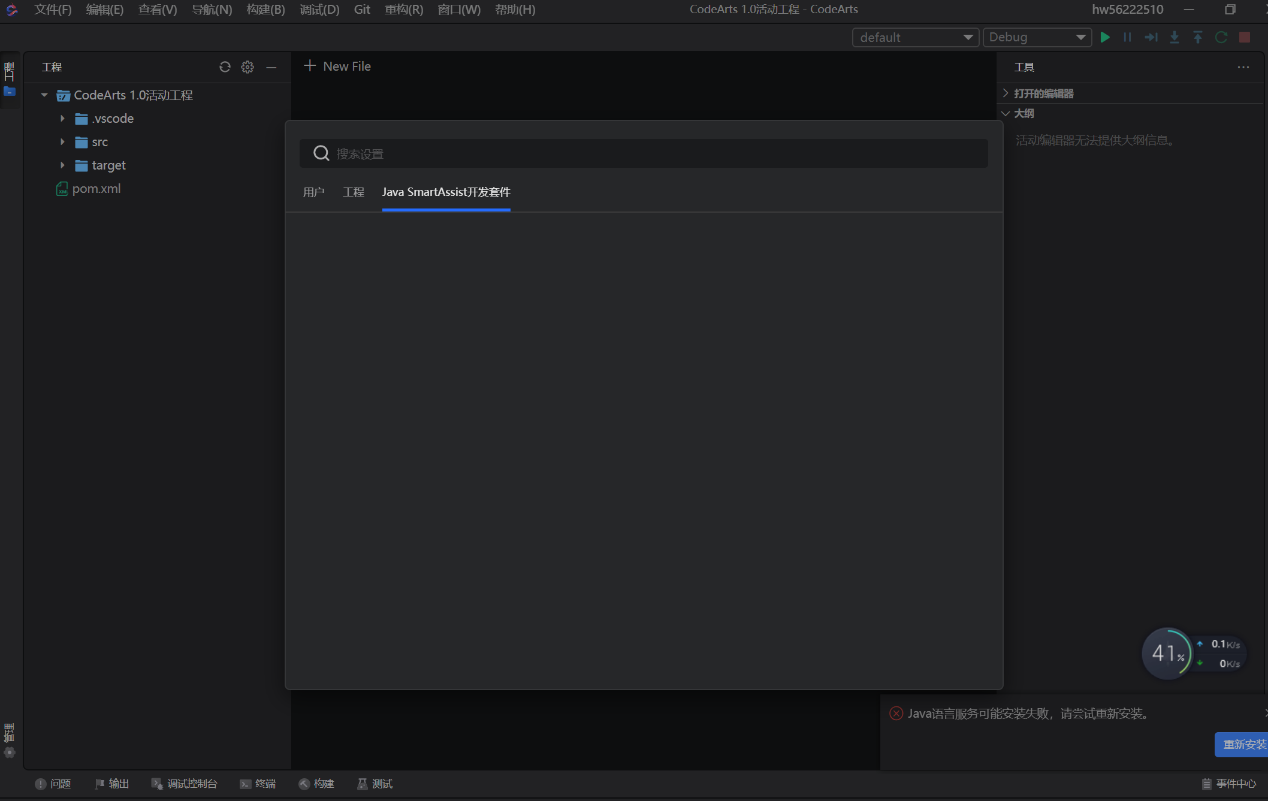Open the 重构(R) menu
The image size is (1268, 801).
[404, 9]
